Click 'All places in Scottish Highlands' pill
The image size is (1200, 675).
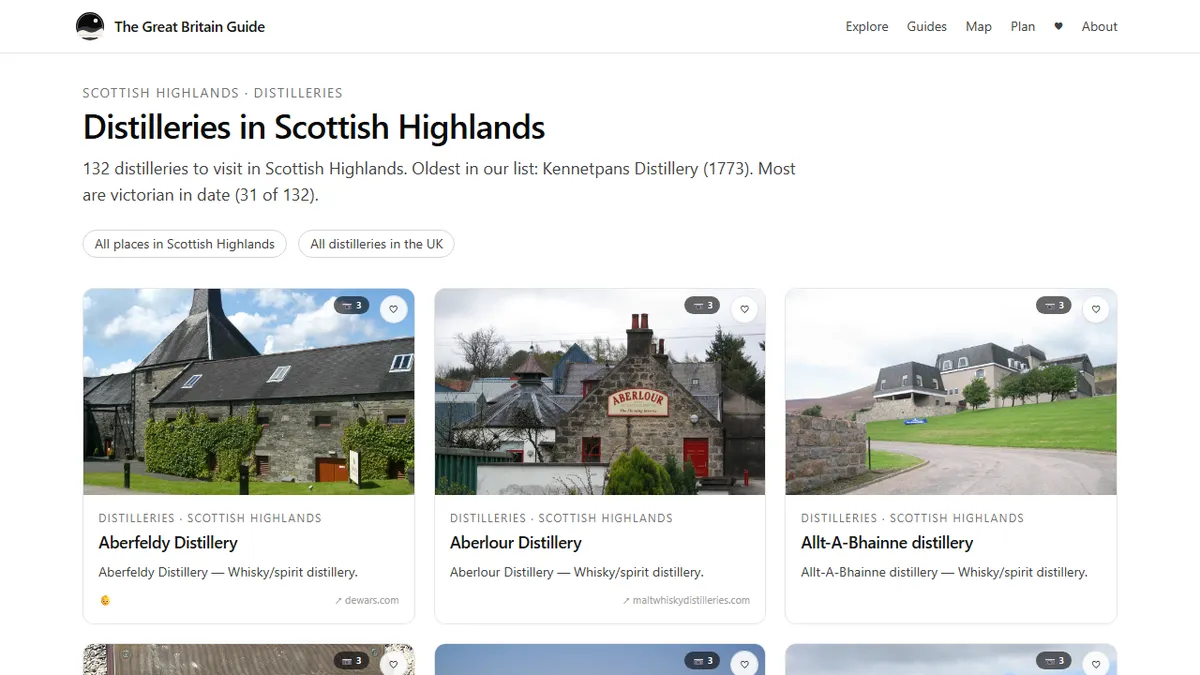[x=185, y=244]
